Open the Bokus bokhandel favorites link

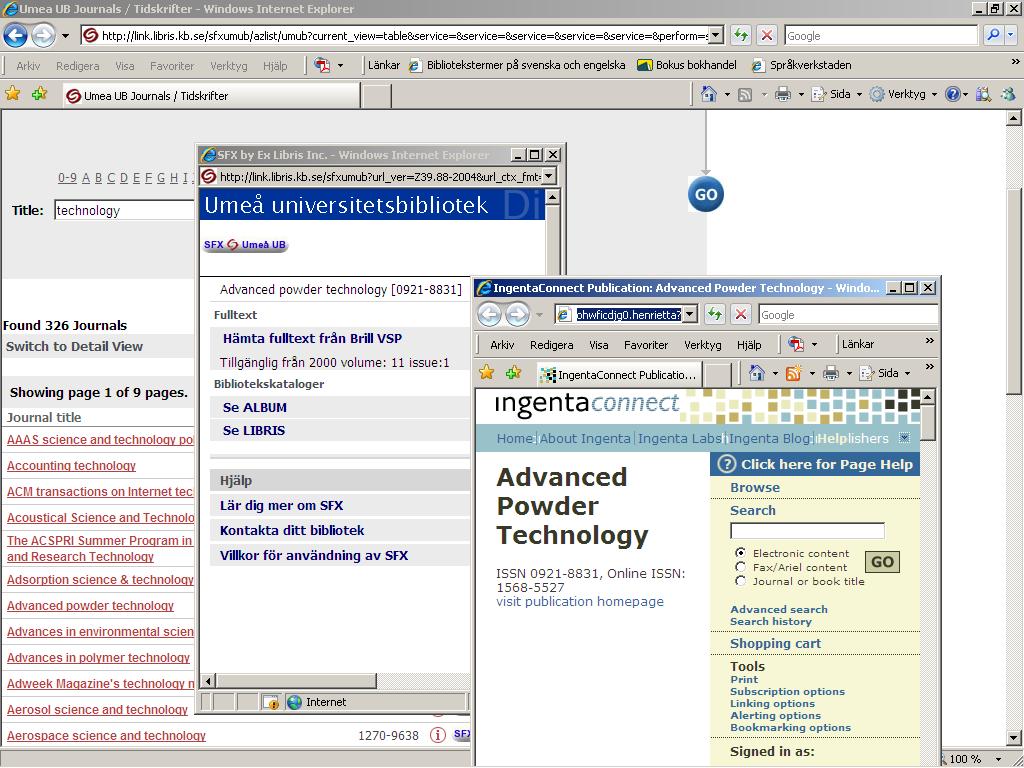tap(687, 65)
